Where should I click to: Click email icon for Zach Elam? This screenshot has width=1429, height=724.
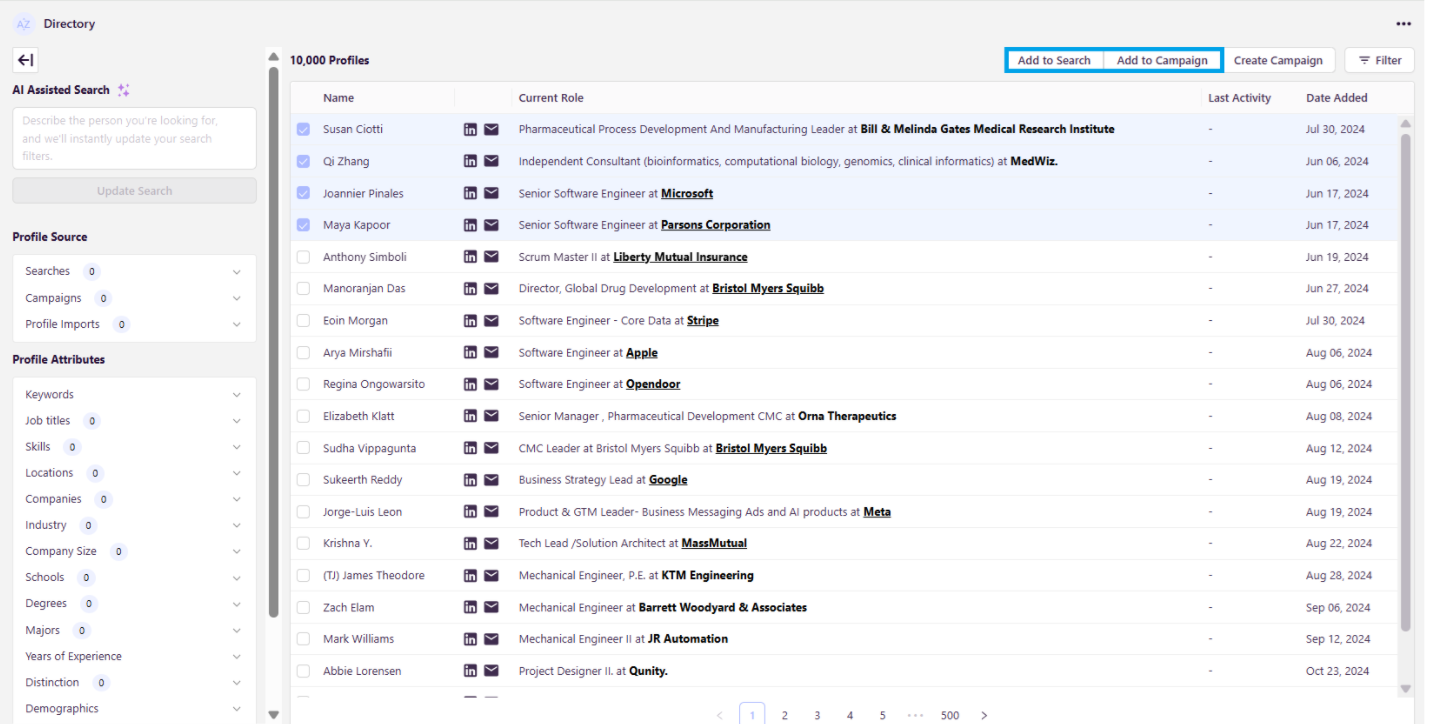pos(491,607)
